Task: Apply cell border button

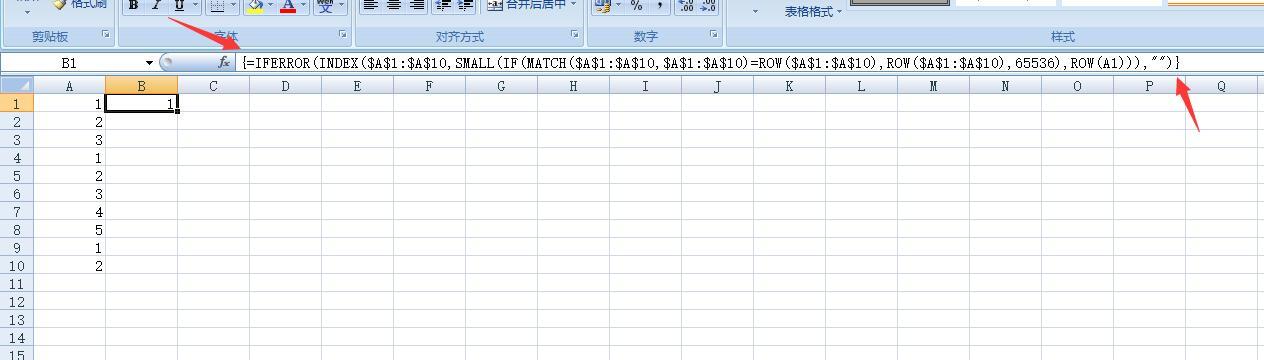Action: (x=217, y=5)
